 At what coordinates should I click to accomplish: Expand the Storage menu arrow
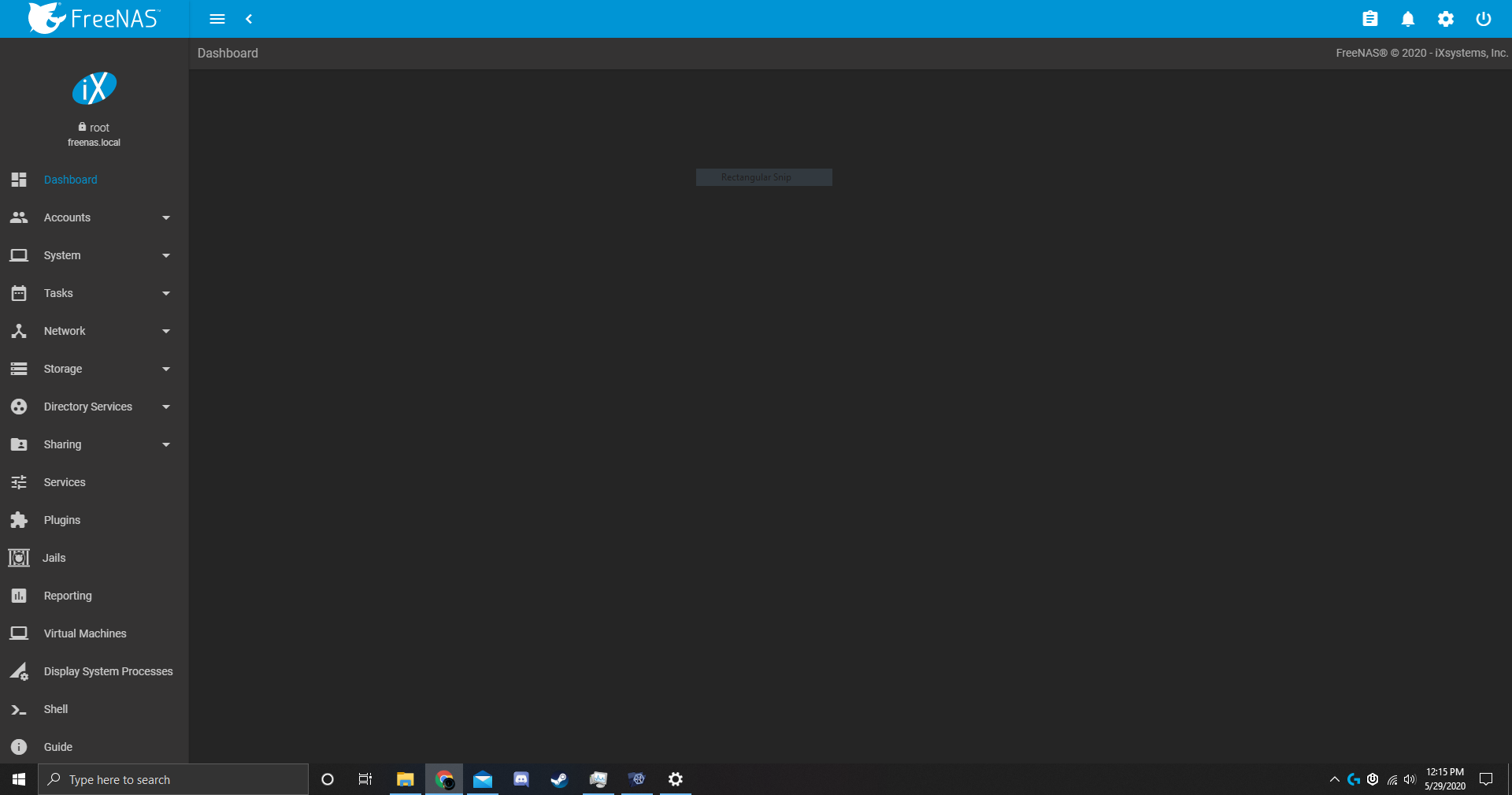[166, 369]
